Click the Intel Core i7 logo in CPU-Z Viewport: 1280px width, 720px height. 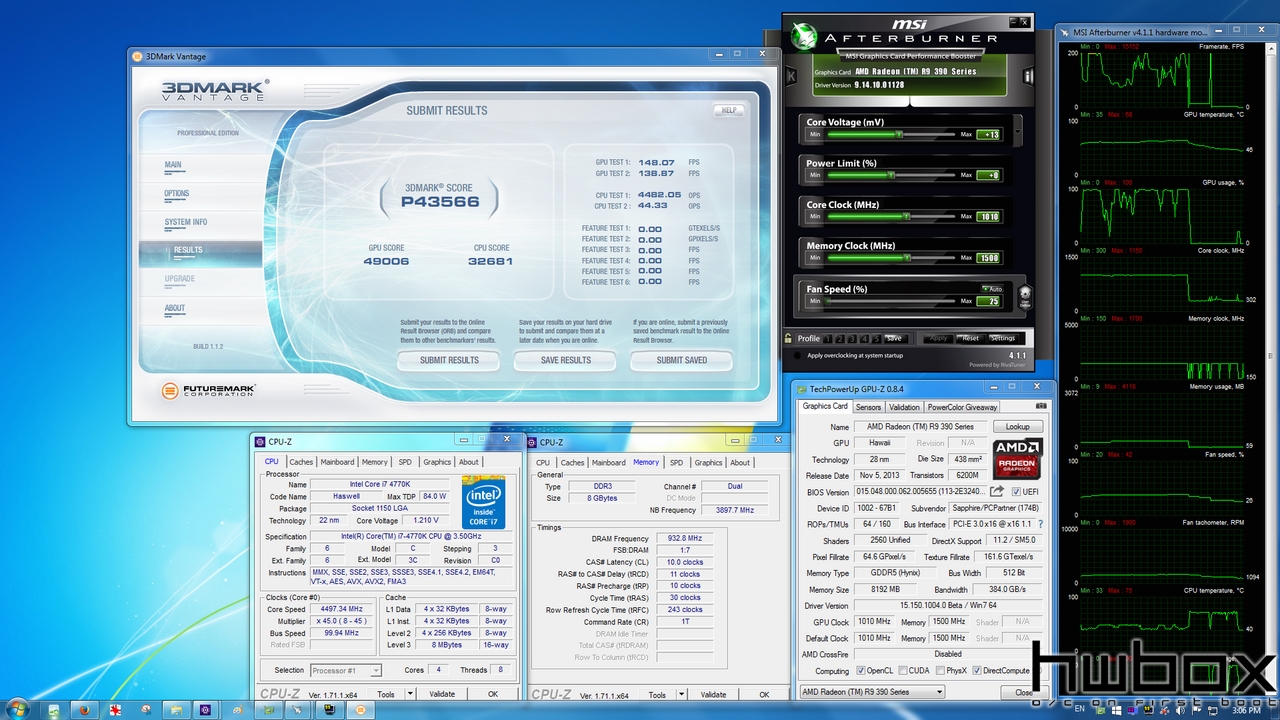tap(483, 502)
